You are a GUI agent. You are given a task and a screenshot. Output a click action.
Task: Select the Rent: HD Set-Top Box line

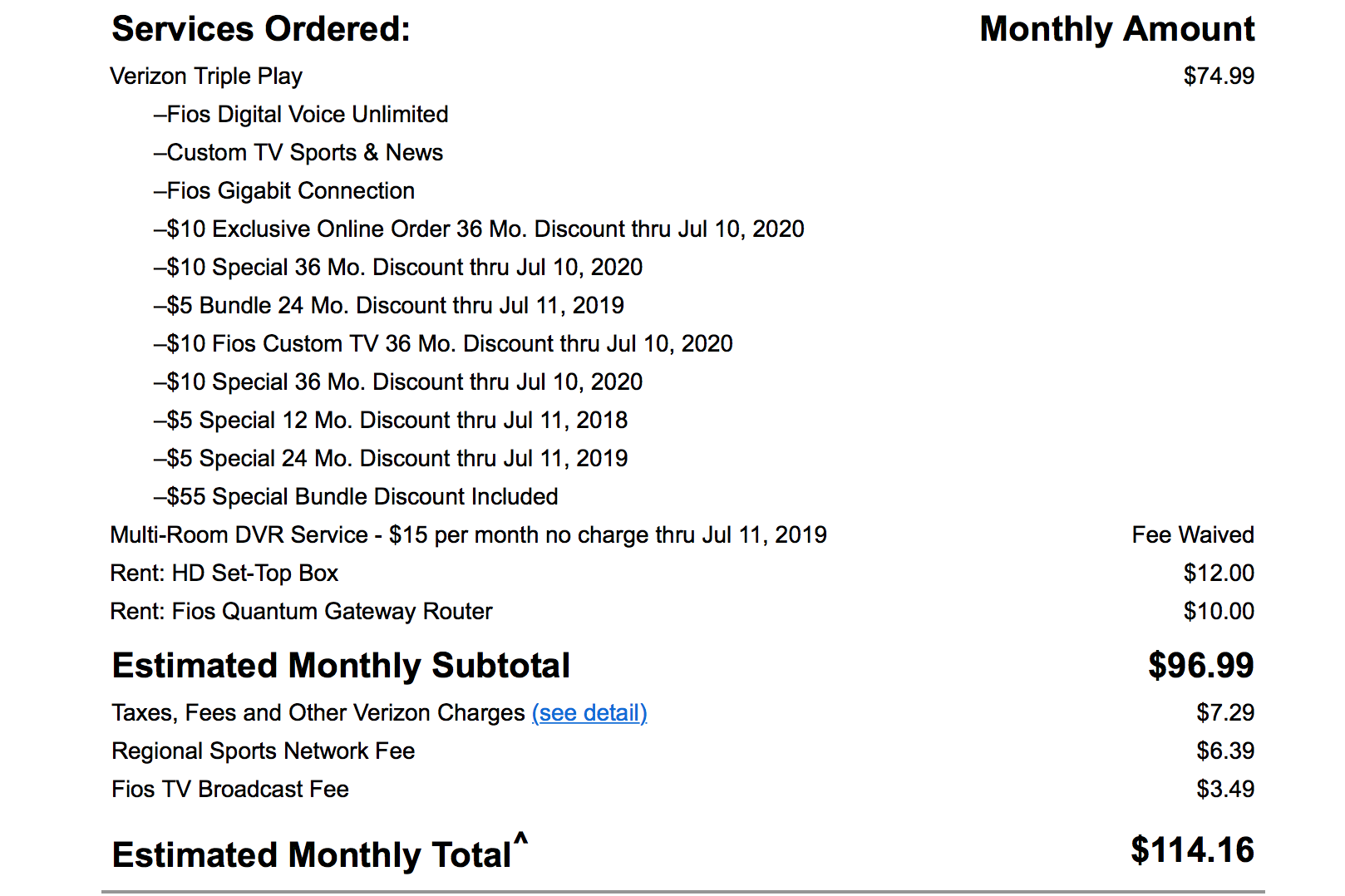(x=224, y=574)
